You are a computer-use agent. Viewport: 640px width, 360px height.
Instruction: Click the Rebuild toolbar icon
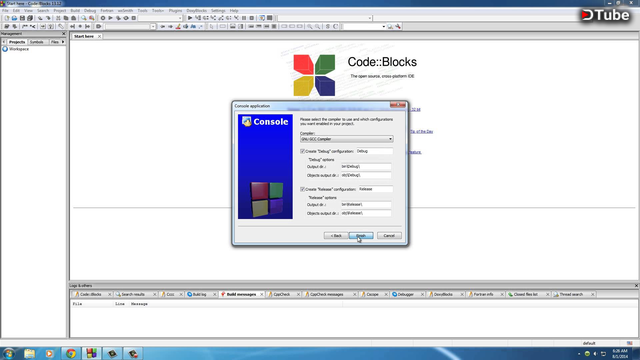click(x=126, y=18)
